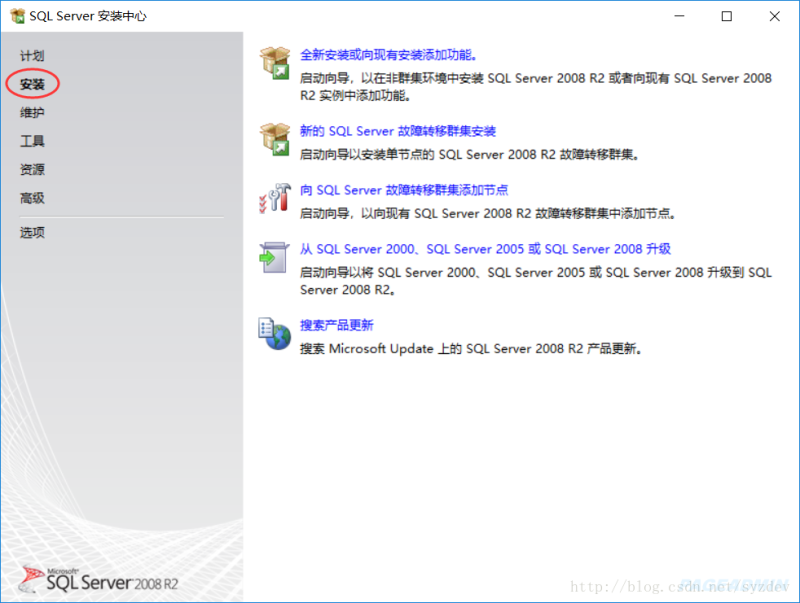Click the upgrade arrow icon
The width and height of the screenshot is (800, 603).
pos(274,257)
